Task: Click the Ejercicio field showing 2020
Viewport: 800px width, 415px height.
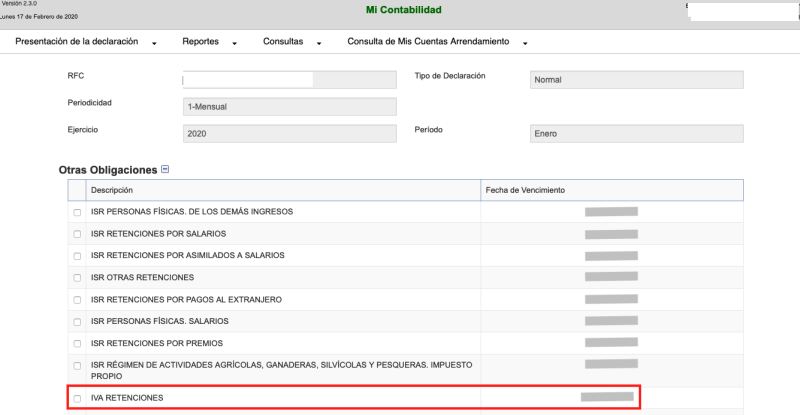Action: click(x=290, y=134)
